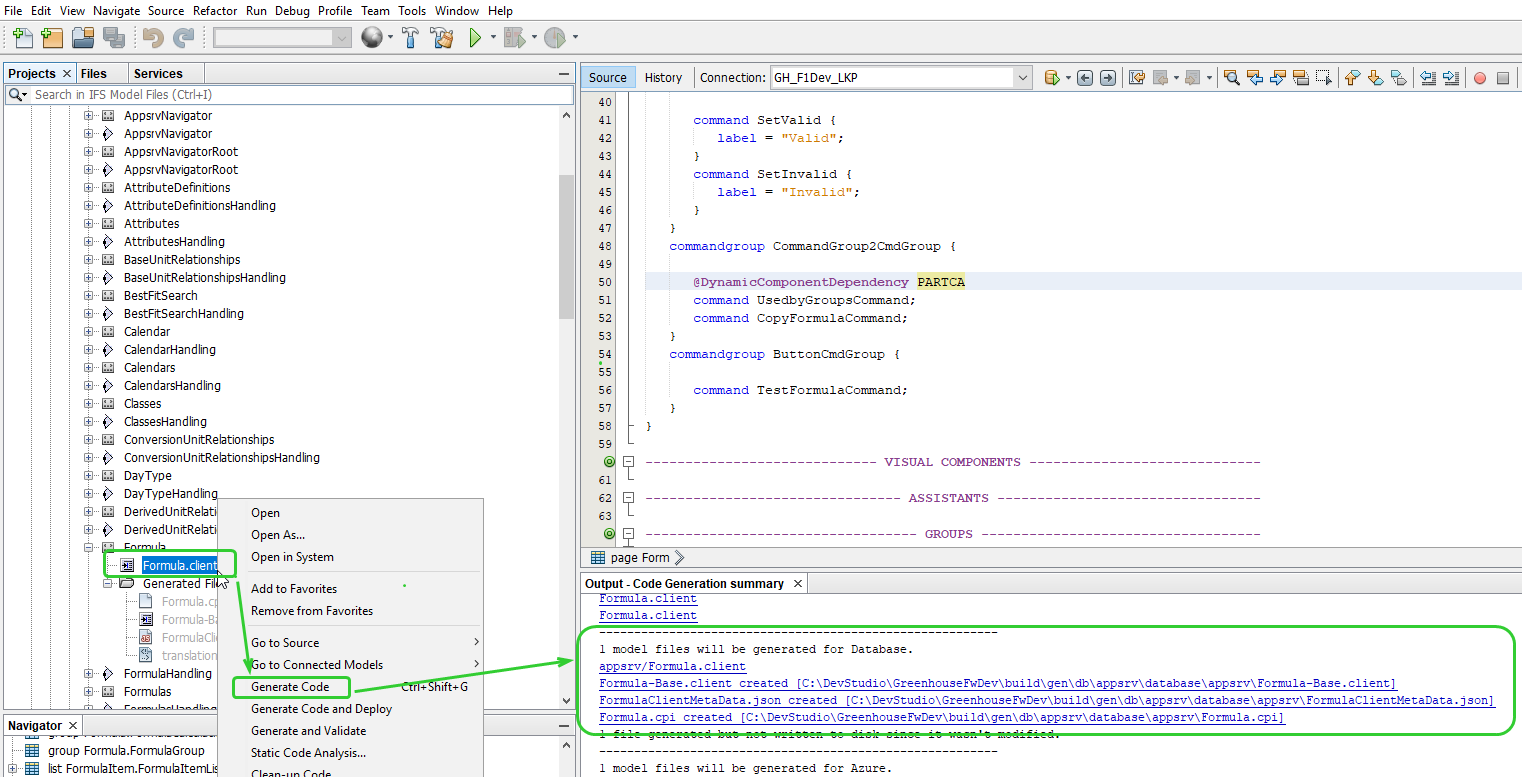Select the Next Bookmark editor icon
This screenshot has width=1522, height=777.
(x=1375, y=77)
